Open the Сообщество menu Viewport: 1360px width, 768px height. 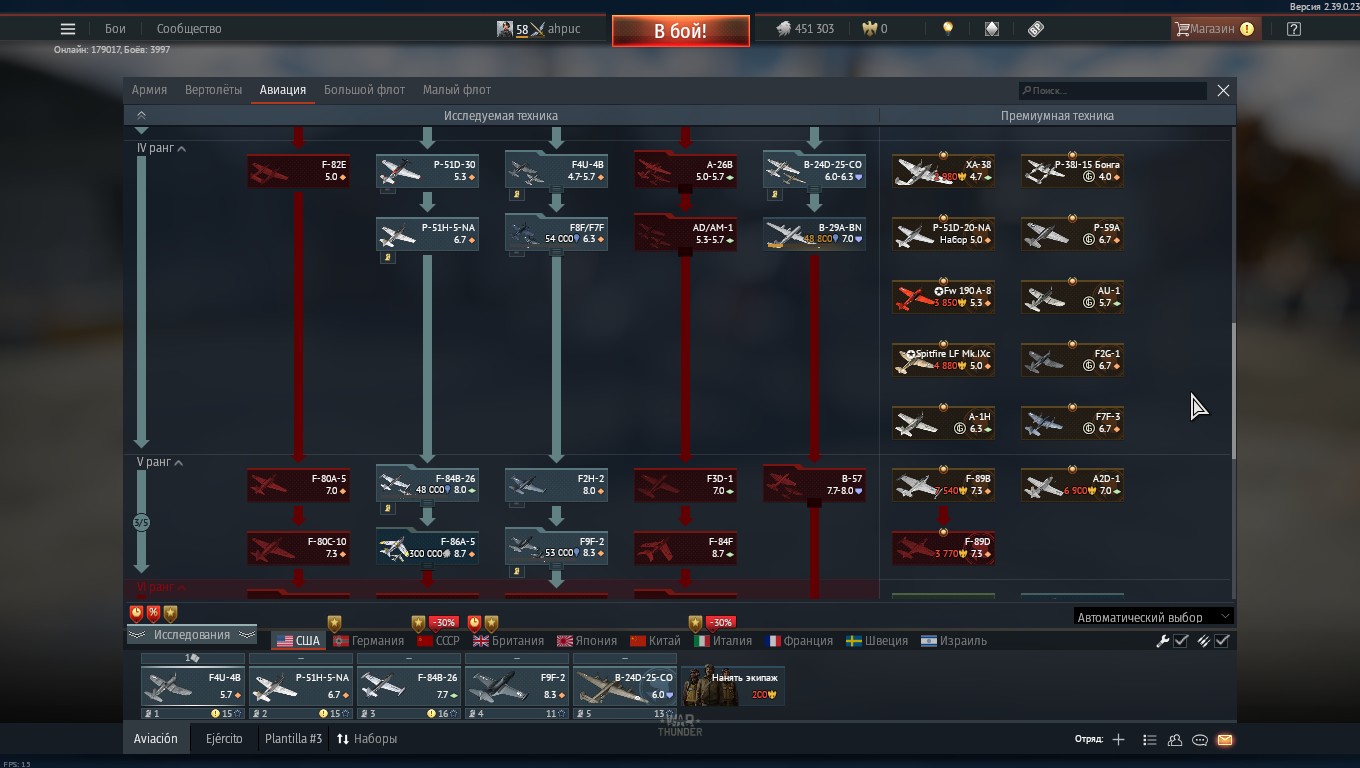point(189,29)
